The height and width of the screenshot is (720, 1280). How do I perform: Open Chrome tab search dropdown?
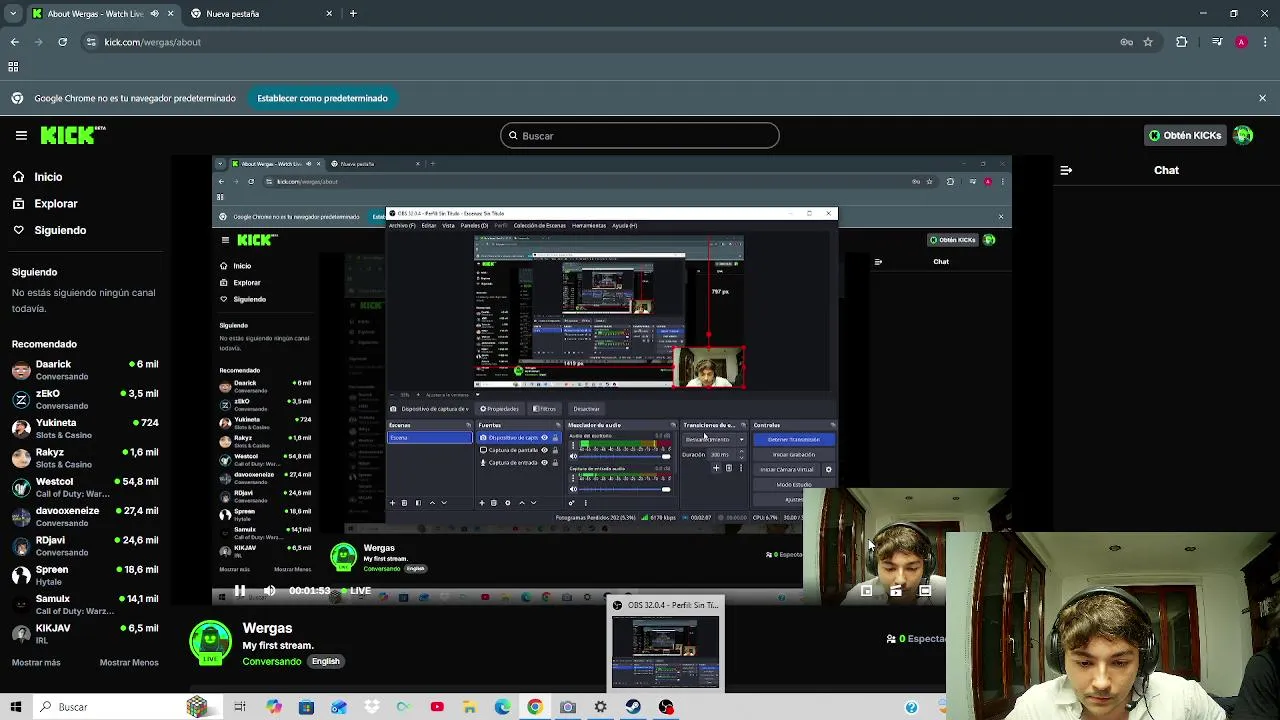13,14
